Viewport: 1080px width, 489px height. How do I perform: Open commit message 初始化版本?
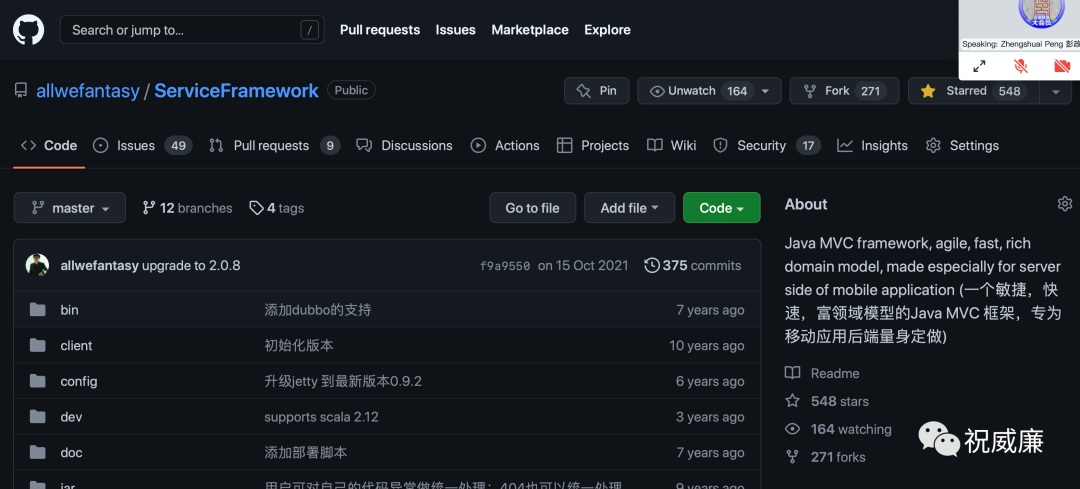299,346
